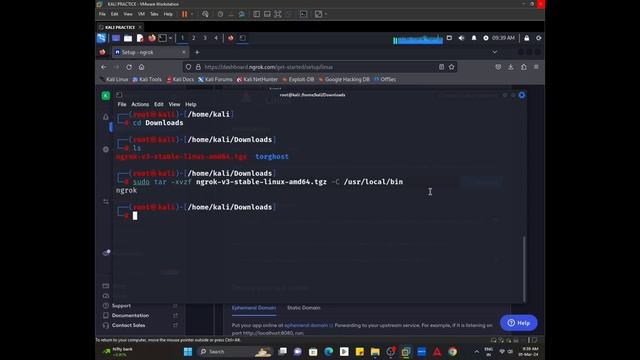Open the notifications bell in Kali panel
Screen dimensions: 640x360
[x=474, y=38]
